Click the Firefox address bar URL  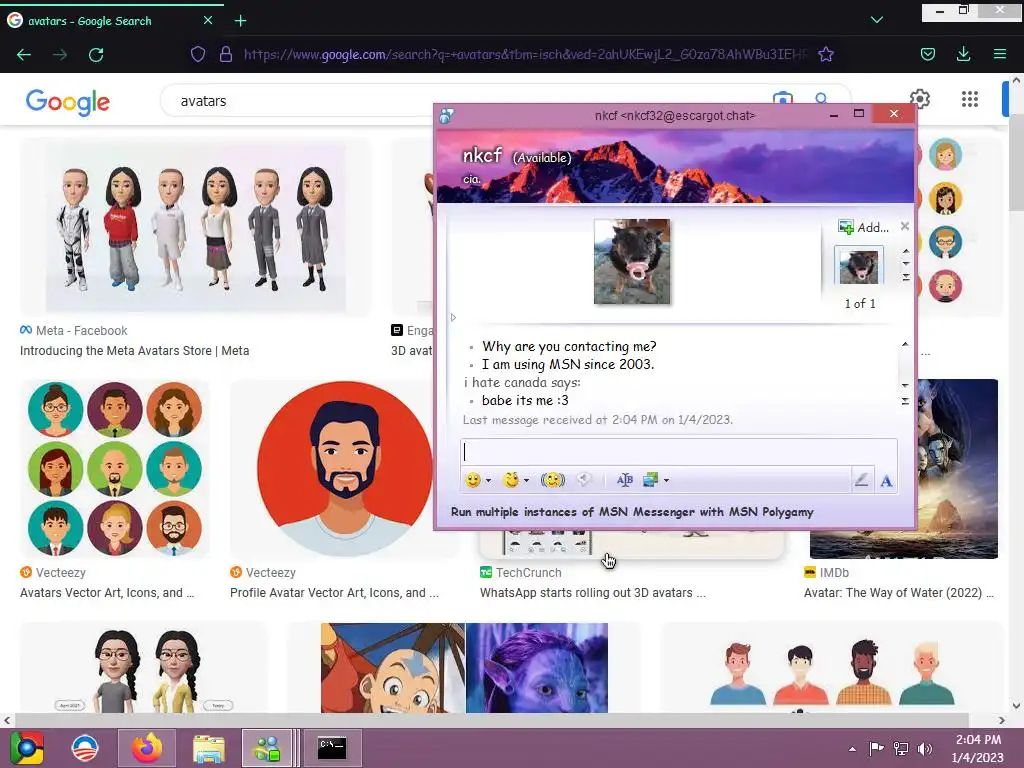click(526, 54)
